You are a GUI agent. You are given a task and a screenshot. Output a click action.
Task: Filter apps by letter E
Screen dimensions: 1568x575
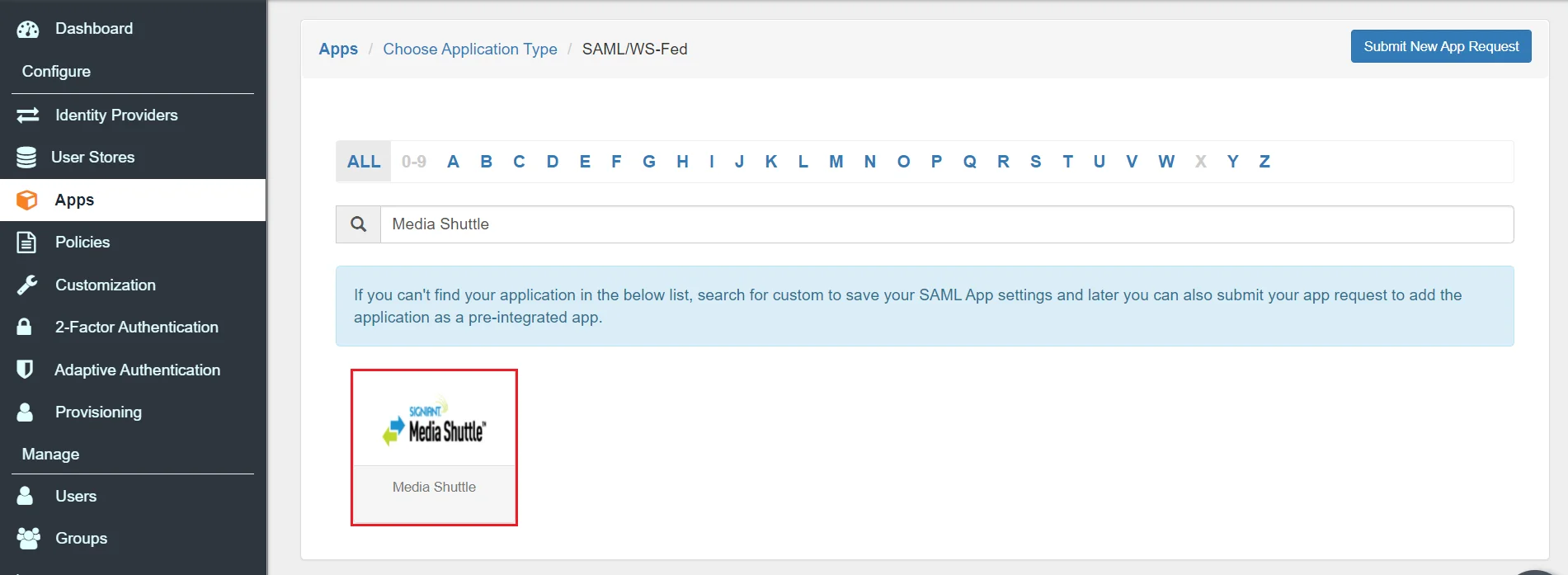click(x=585, y=162)
